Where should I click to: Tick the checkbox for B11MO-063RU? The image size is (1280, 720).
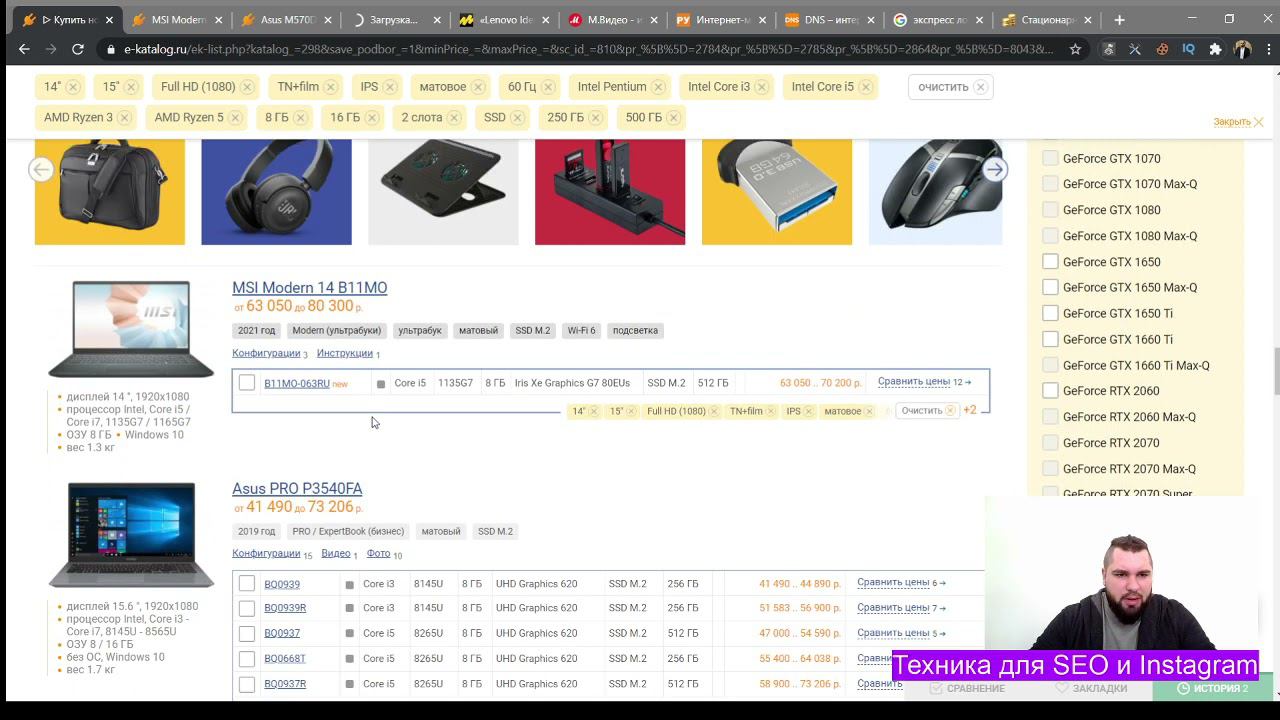click(x=247, y=383)
